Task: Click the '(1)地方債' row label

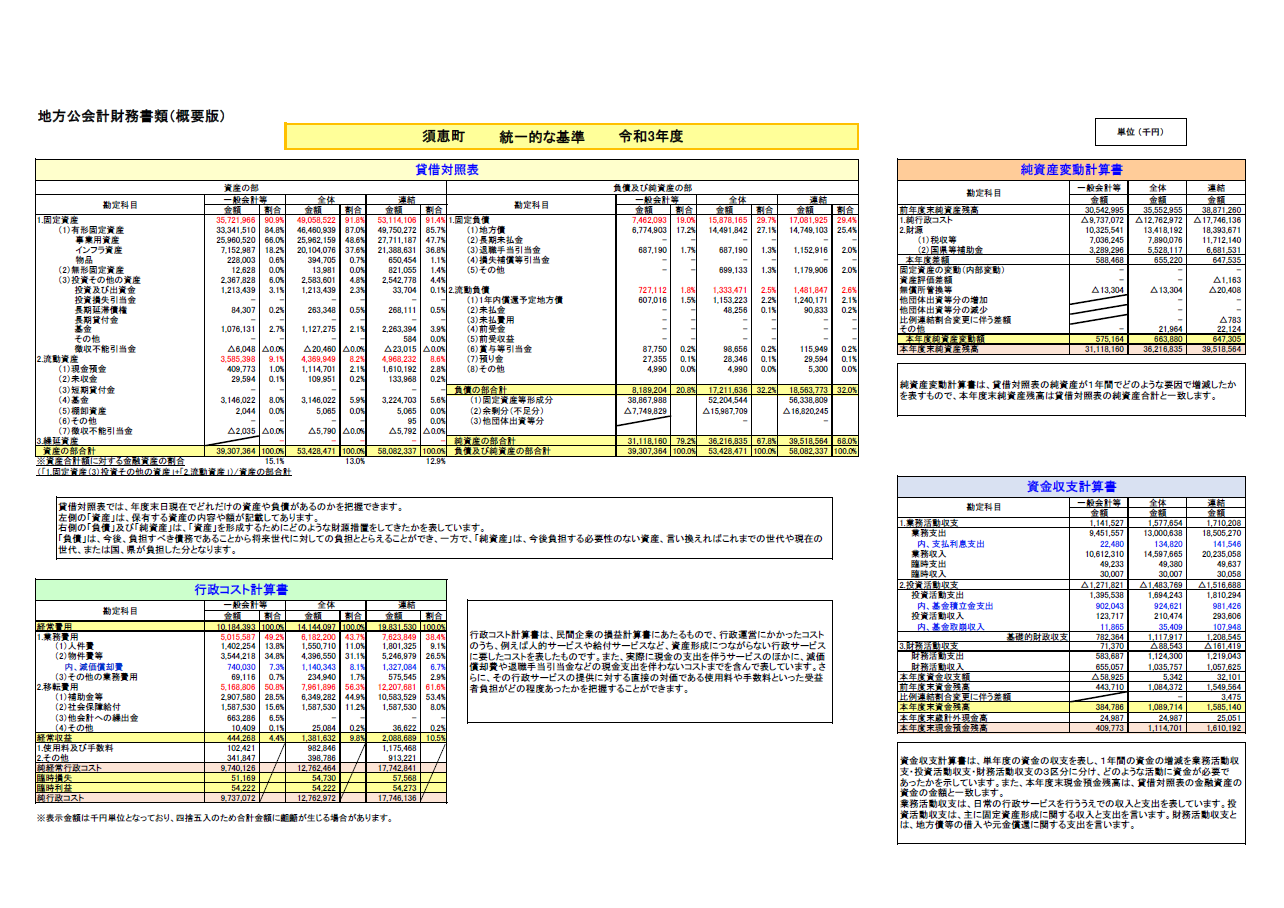Action: pyautogui.click(x=487, y=230)
